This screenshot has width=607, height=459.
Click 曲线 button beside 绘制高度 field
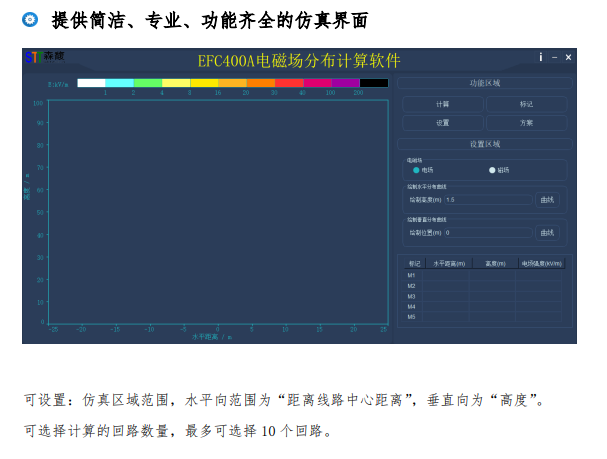tap(547, 200)
